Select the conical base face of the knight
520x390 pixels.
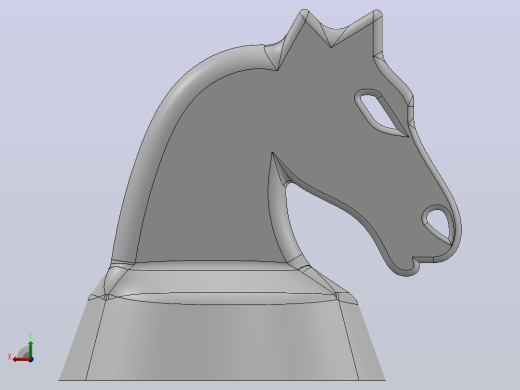point(222,343)
